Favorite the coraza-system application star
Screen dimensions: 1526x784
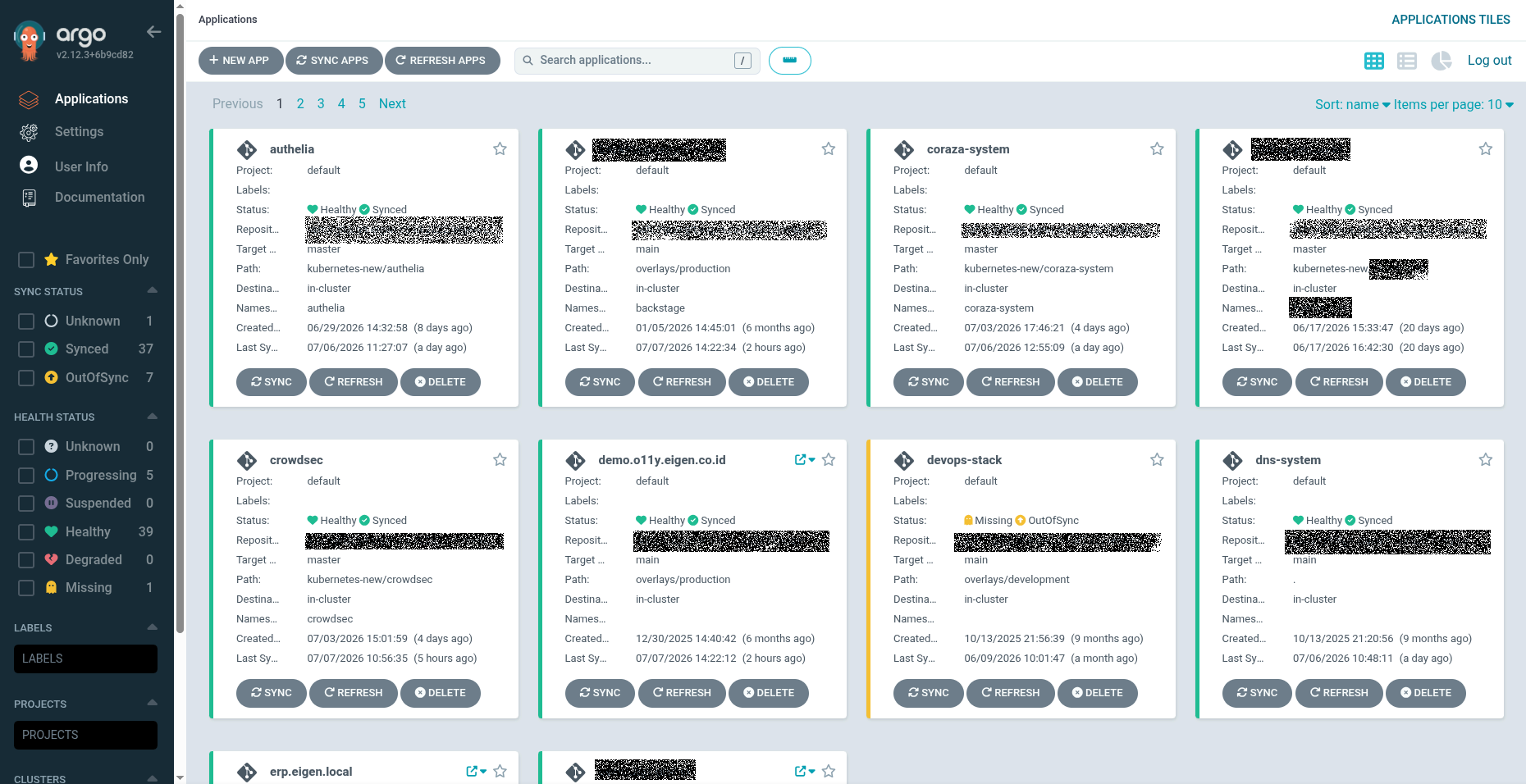tap(1157, 149)
